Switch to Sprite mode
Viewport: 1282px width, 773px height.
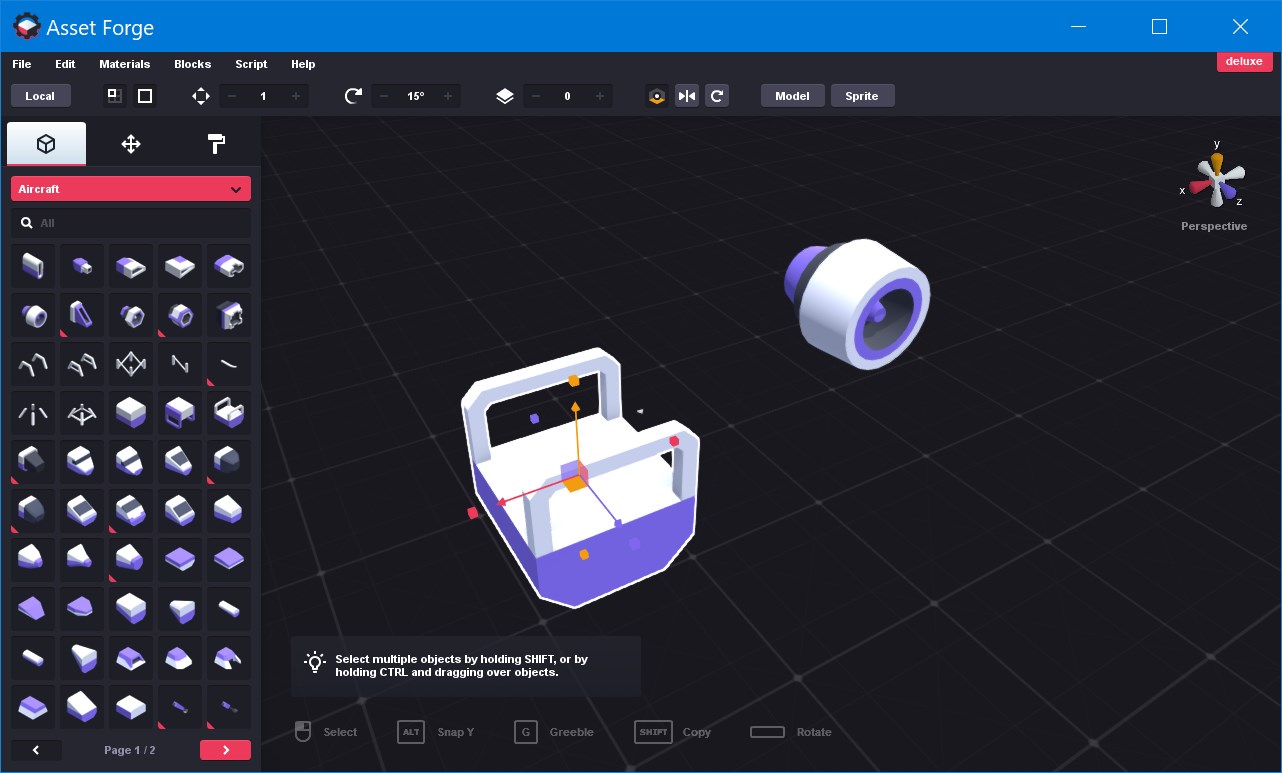862,96
